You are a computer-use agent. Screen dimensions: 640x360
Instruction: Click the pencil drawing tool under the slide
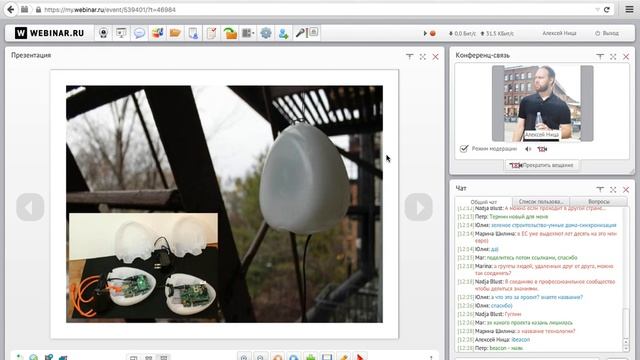point(344,358)
